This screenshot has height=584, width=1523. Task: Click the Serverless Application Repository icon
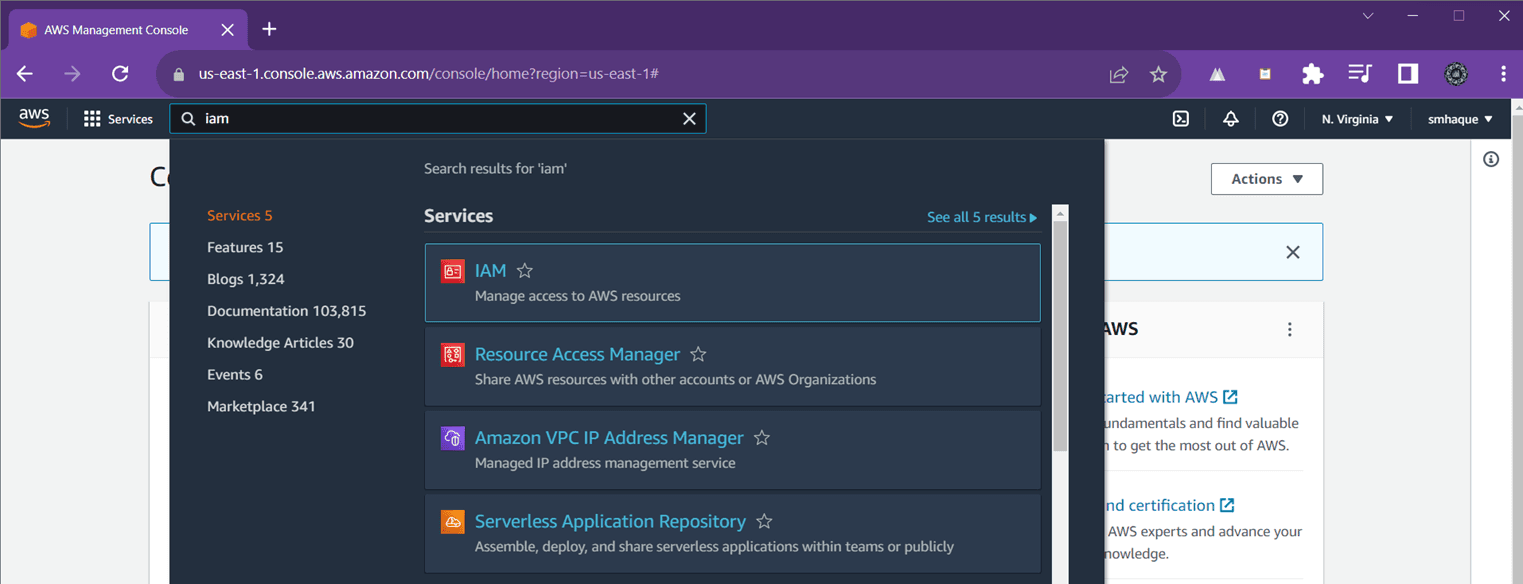point(452,521)
